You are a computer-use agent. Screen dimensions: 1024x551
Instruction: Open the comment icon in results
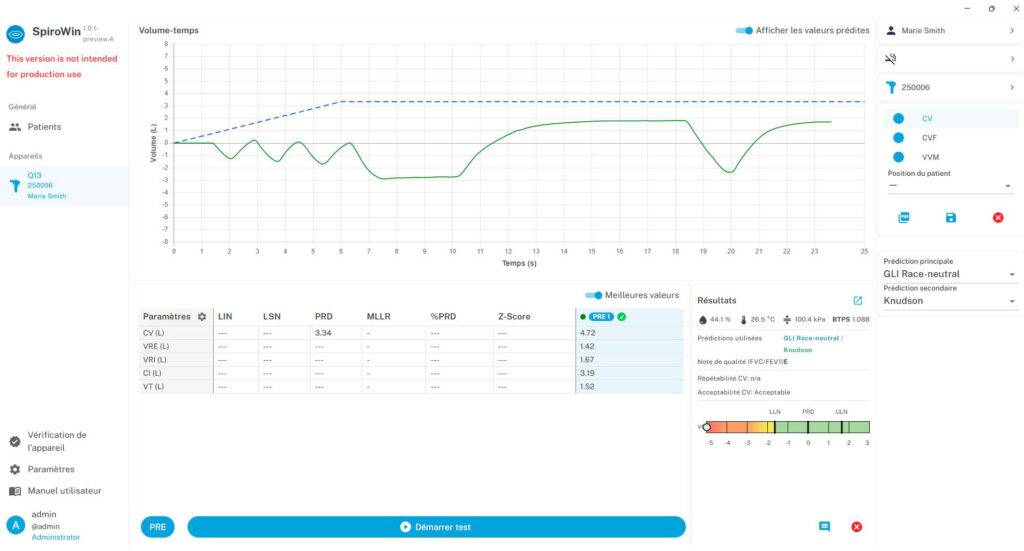click(824, 527)
